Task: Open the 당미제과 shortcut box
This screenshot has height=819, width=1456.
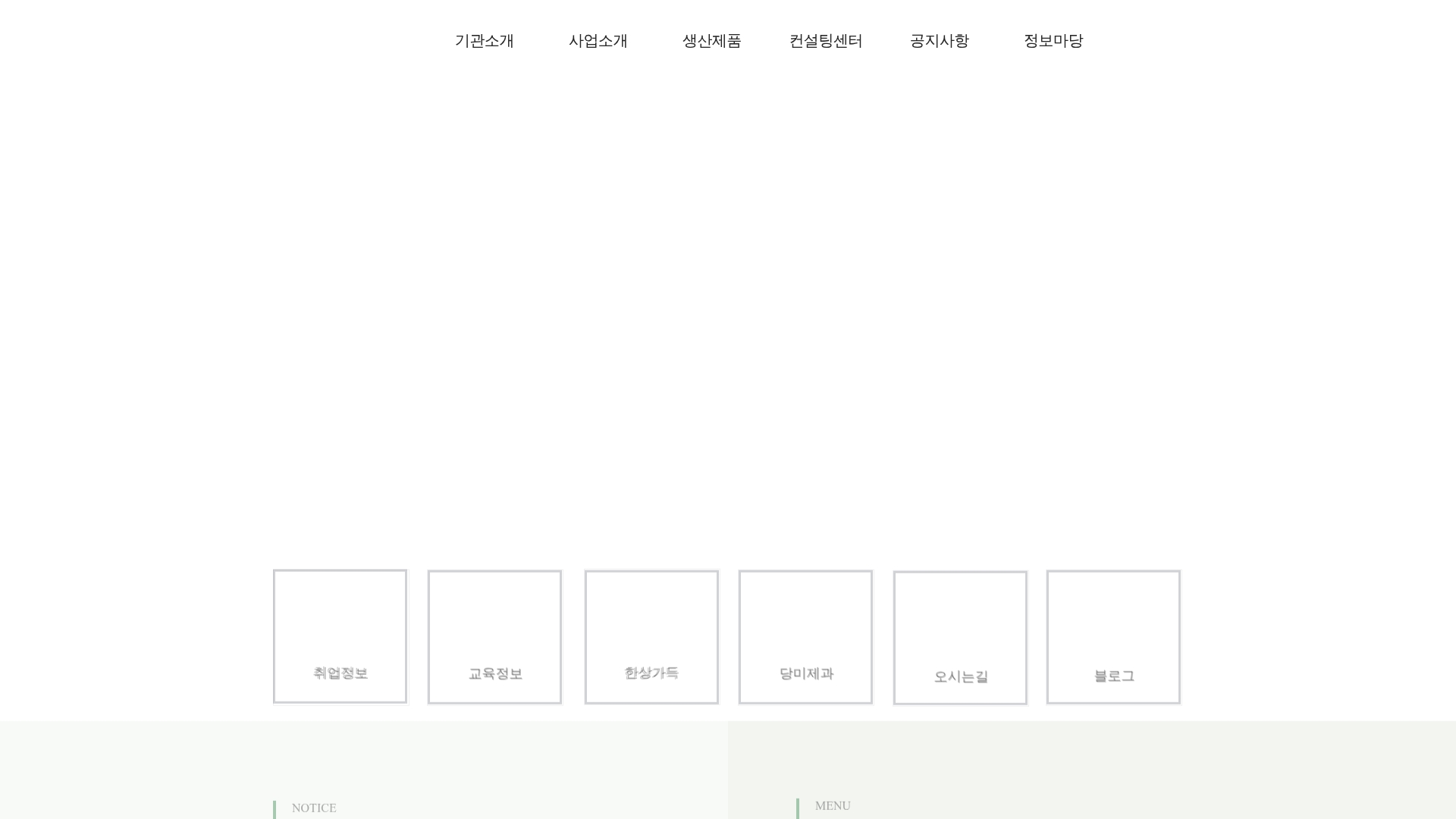Action: [806, 637]
